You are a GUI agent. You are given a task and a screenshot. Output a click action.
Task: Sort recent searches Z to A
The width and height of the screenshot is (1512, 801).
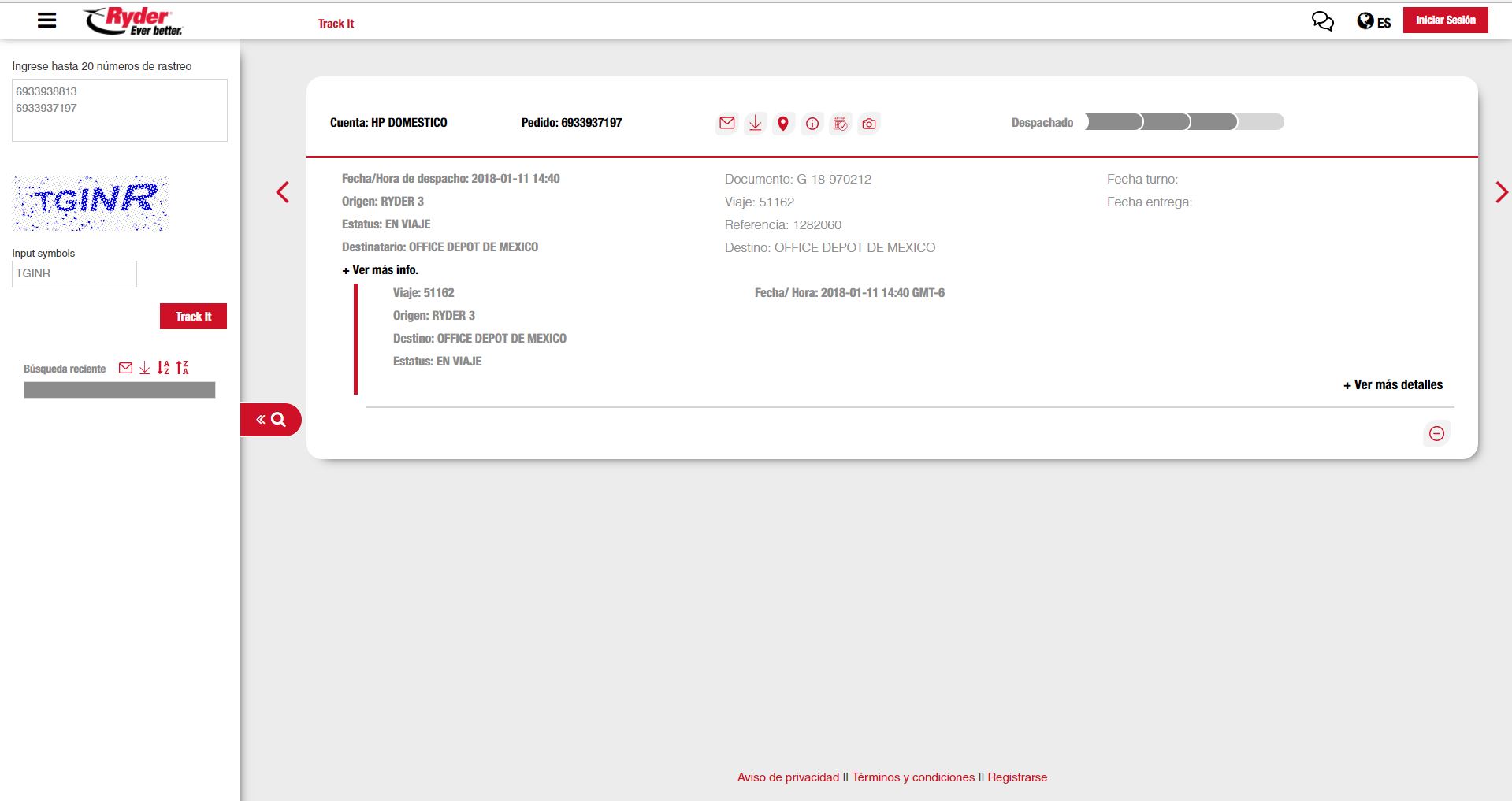[182, 368]
